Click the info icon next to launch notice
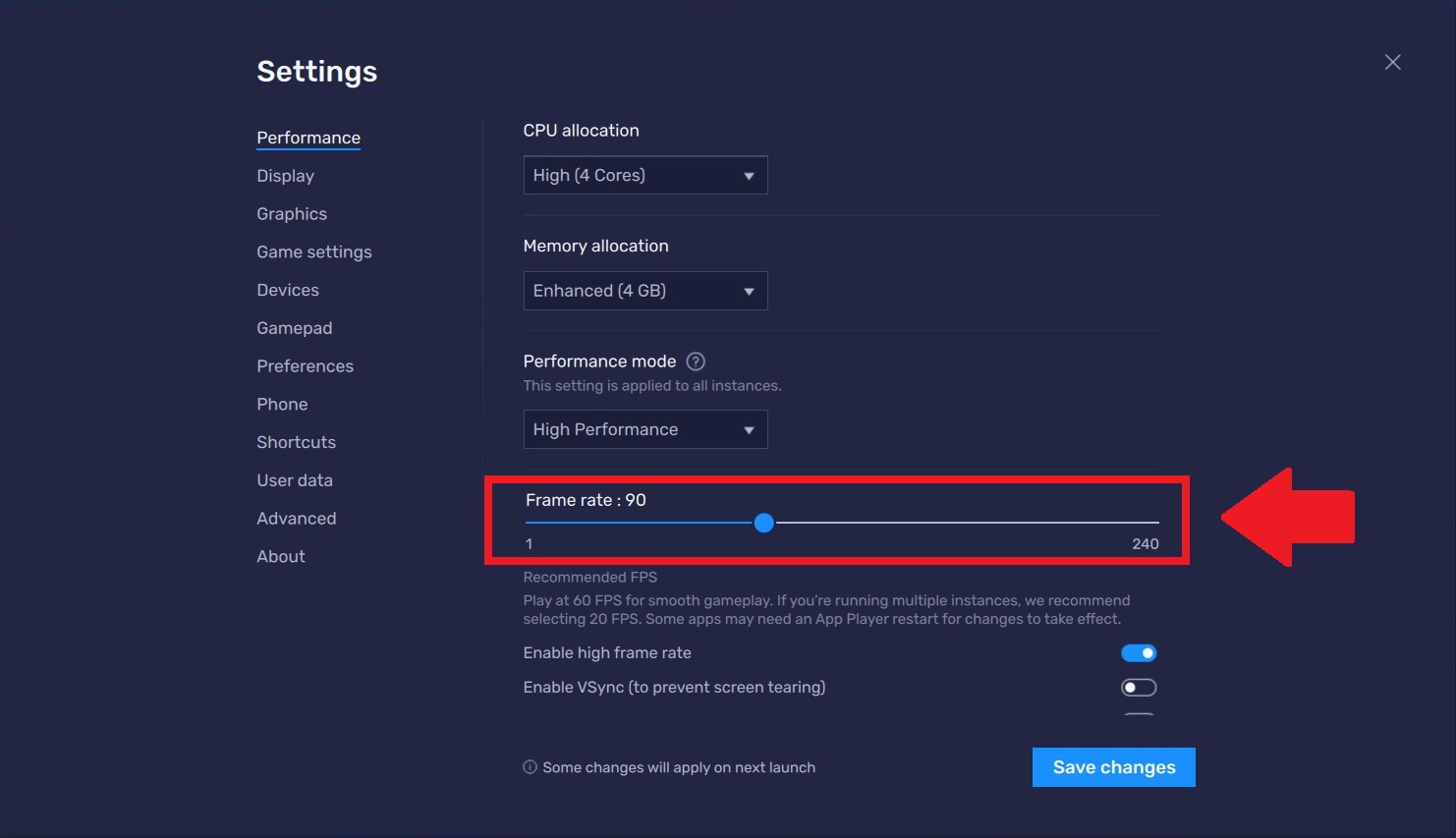The width and height of the screenshot is (1456, 838). pyautogui.click(x=529, y=766)
